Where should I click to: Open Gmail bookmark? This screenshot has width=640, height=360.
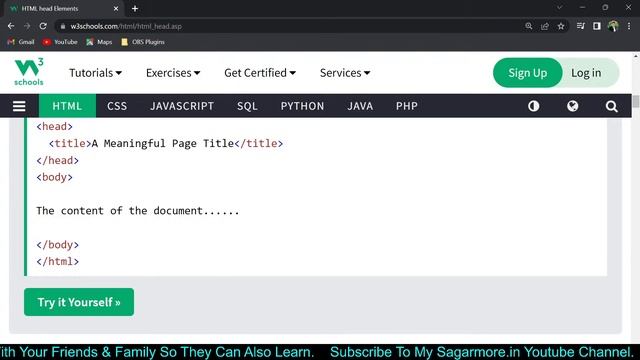click(21, 42)
